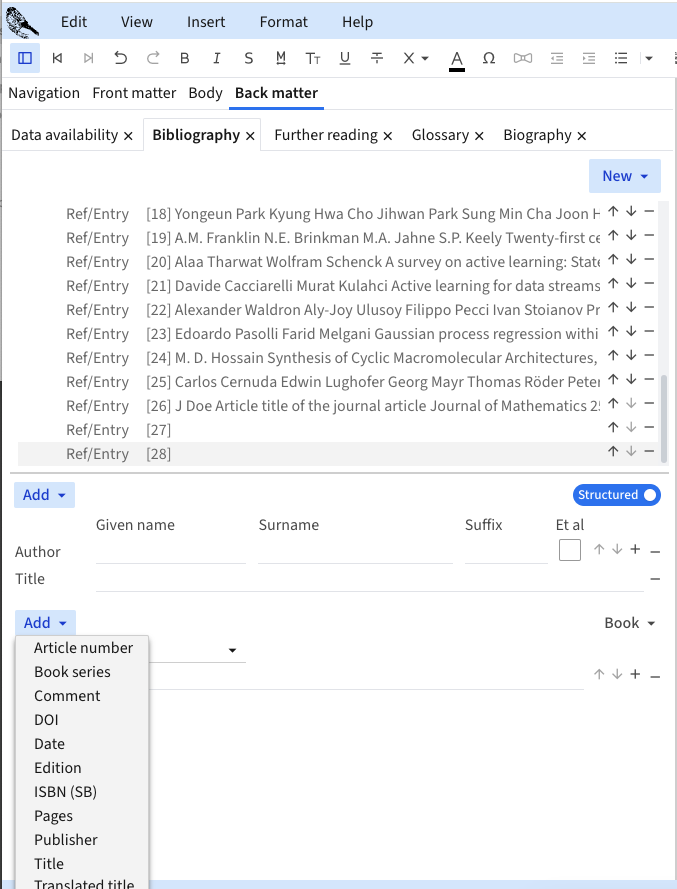Apply strikethrough formatting
The height and width of the screenshot is (889, 677).
pos(377,58)
